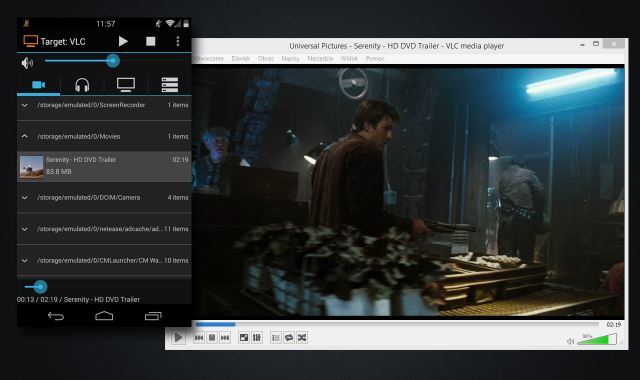Click the VLC green volume slider
640x380 pixels.
(597, 339)
